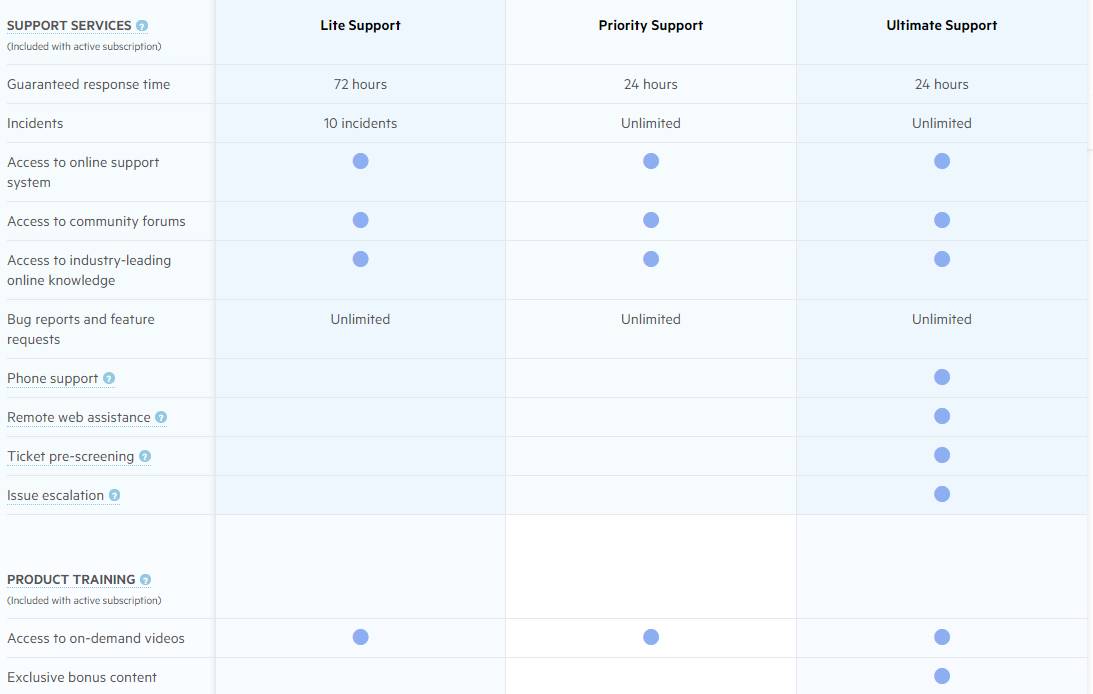Image resolution: width=1093 pixels, height=694 pixels.
Task: Click the Issue escalation help icon
Action: coord(114,496)
